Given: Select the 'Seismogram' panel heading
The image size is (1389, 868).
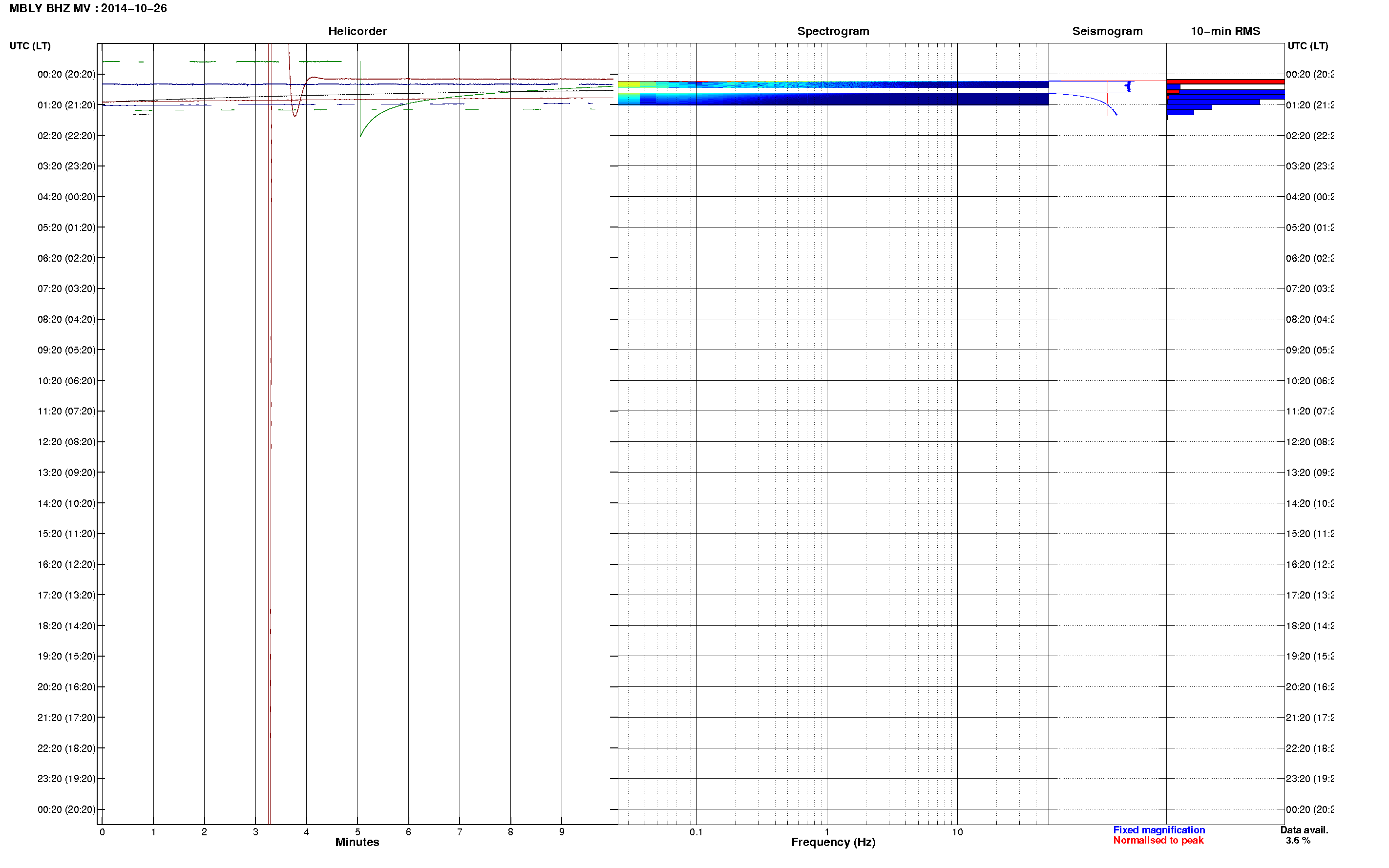Looking at the screenshot, I should pyautogui.click(x=1107, y=31).
